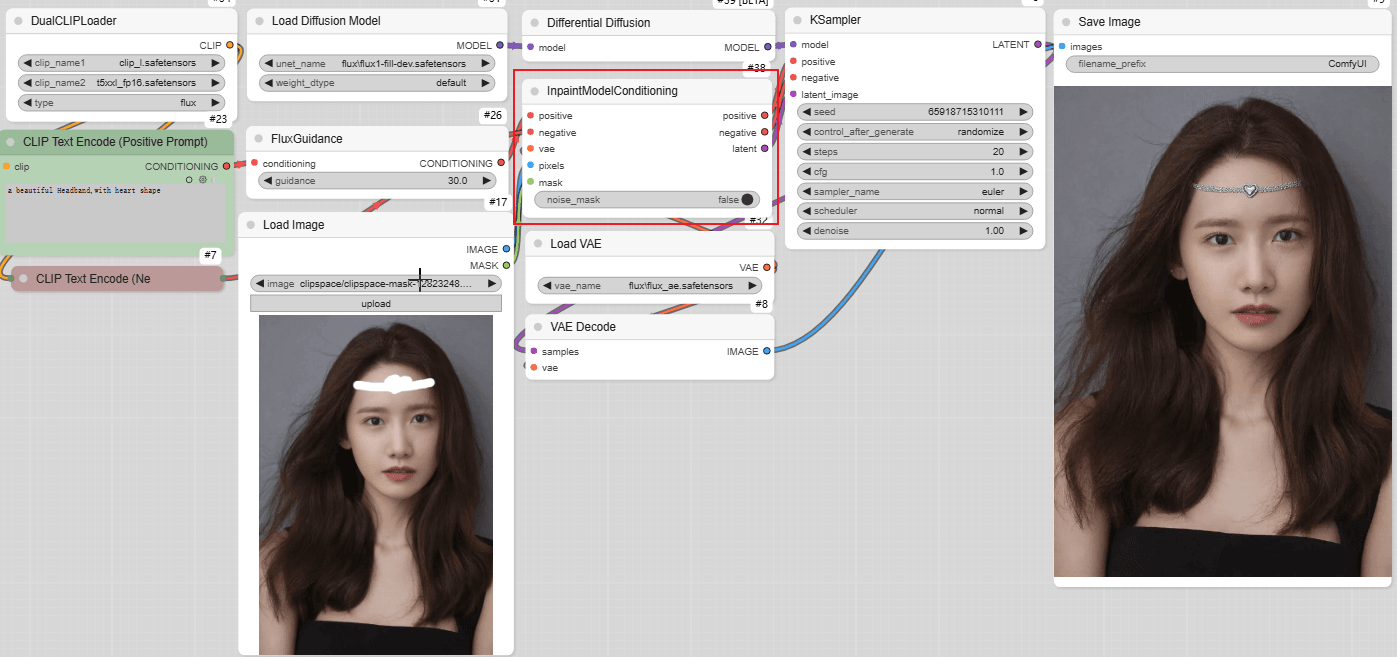Click the CONDITIONING output port on FluxGuidance
This screenshot has width=1397, height=657.
click(501, 163)
